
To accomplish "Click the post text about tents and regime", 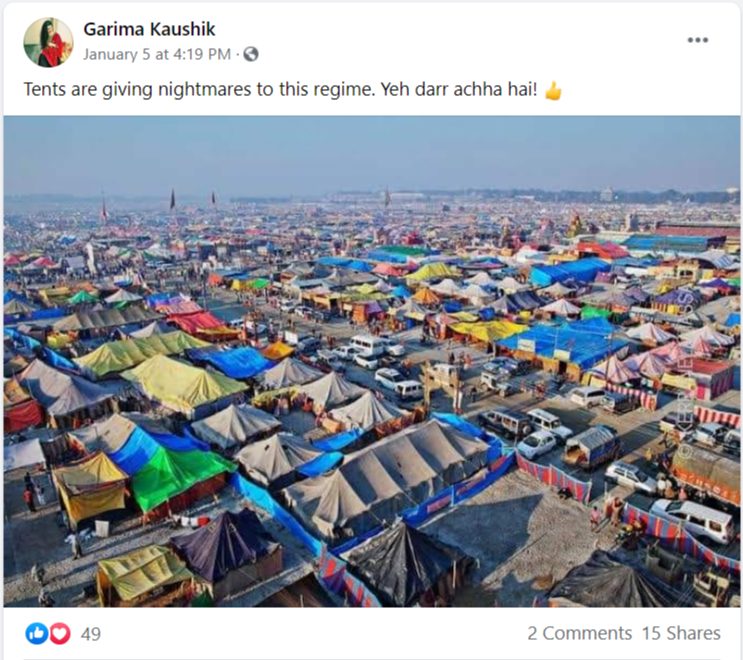I will [281, 90].
